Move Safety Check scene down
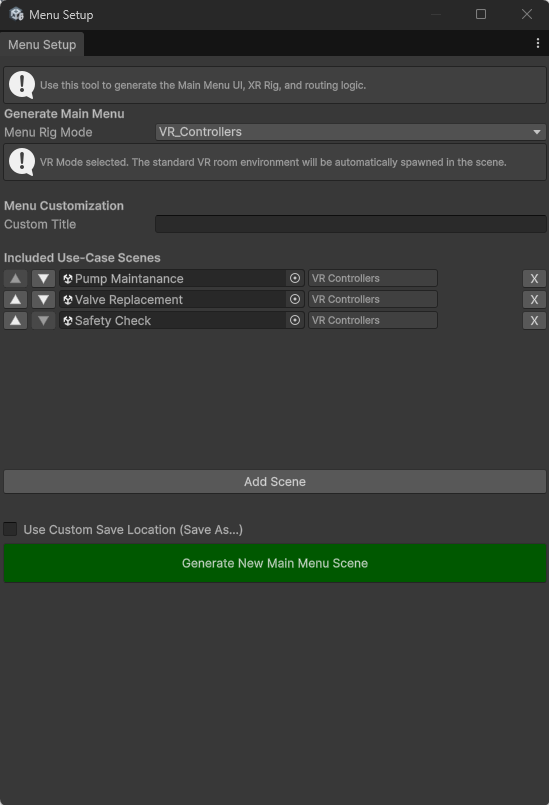549x805 pixels. coord(43,320)
